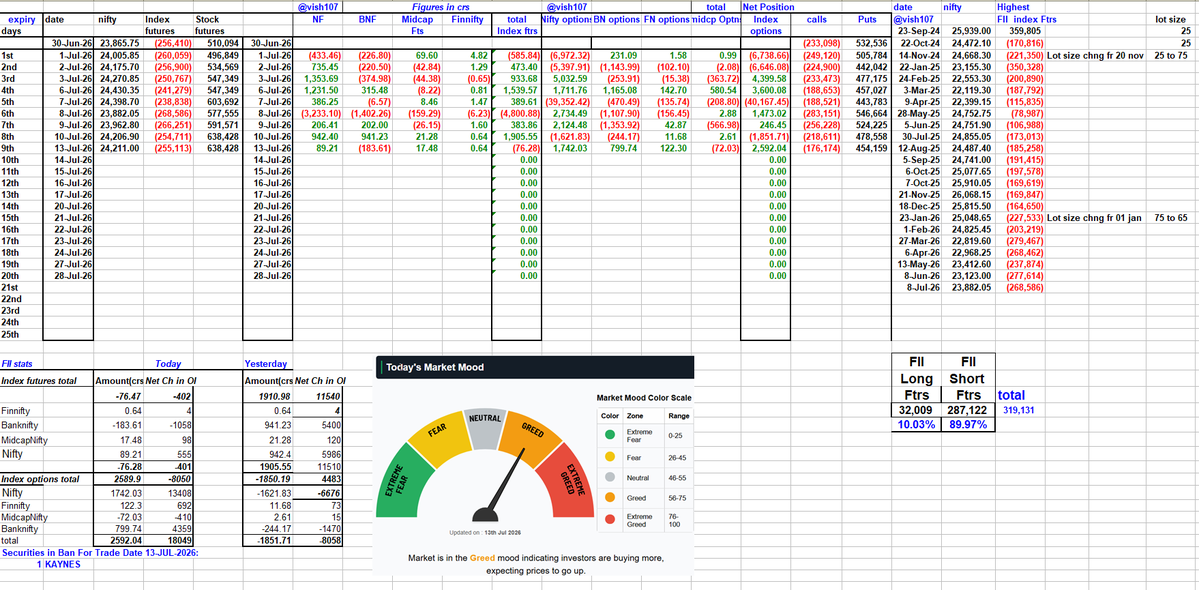1199x590 pixels.
Task: Click the yellow Fear legend color dot
Action: click(x=609, y=457)
